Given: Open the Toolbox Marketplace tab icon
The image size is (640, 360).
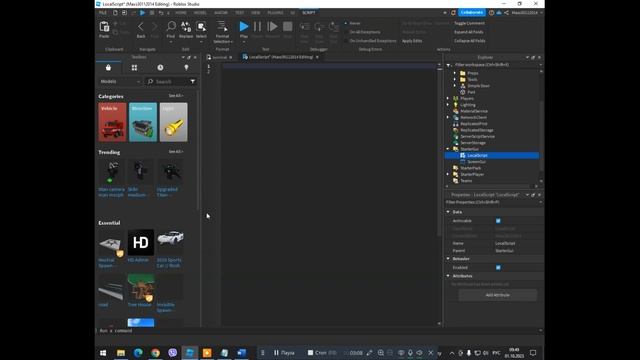Looking at the screenshot, I should coord(108,67).
